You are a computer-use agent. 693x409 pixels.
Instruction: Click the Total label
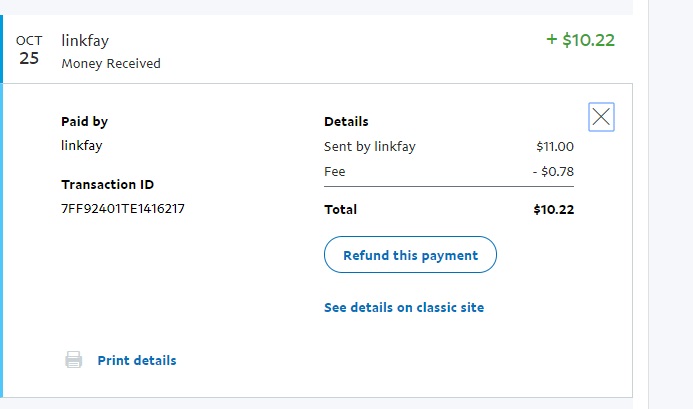340,210
